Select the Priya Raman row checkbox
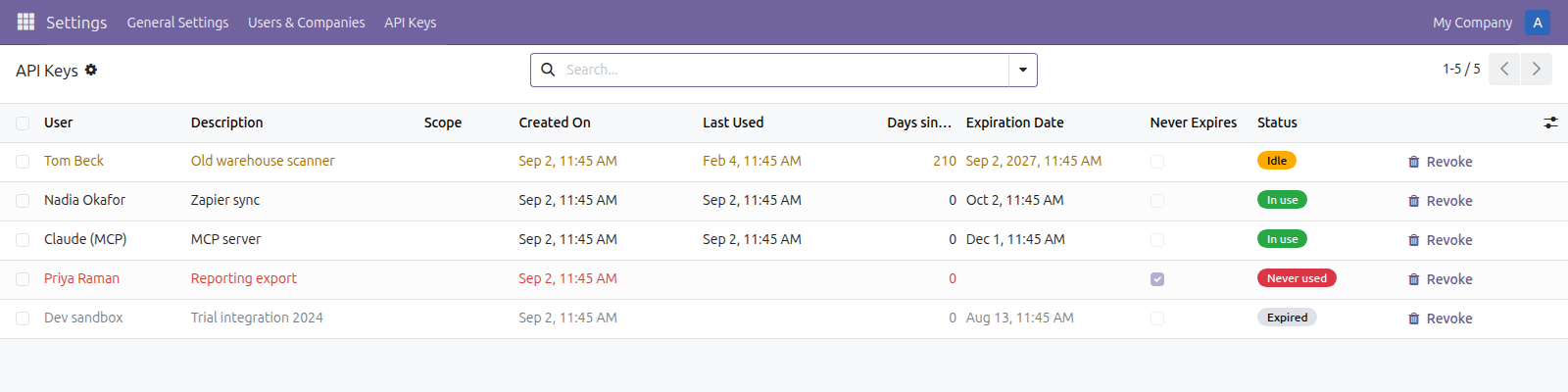The height and width of the screenshot is (392, 1568). tap(23, 279)
